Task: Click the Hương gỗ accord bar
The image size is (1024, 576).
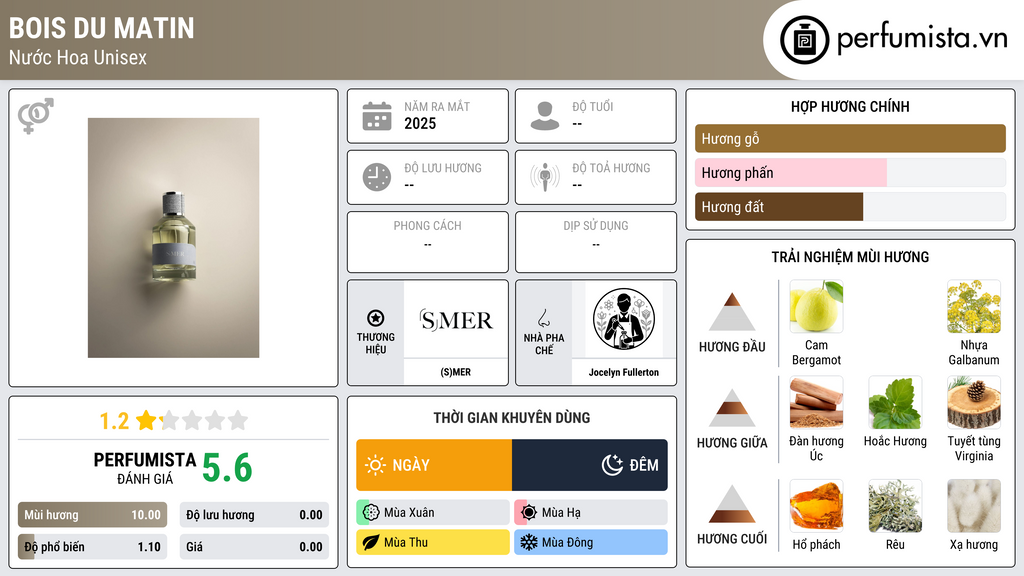Action: tap(850, 138)
